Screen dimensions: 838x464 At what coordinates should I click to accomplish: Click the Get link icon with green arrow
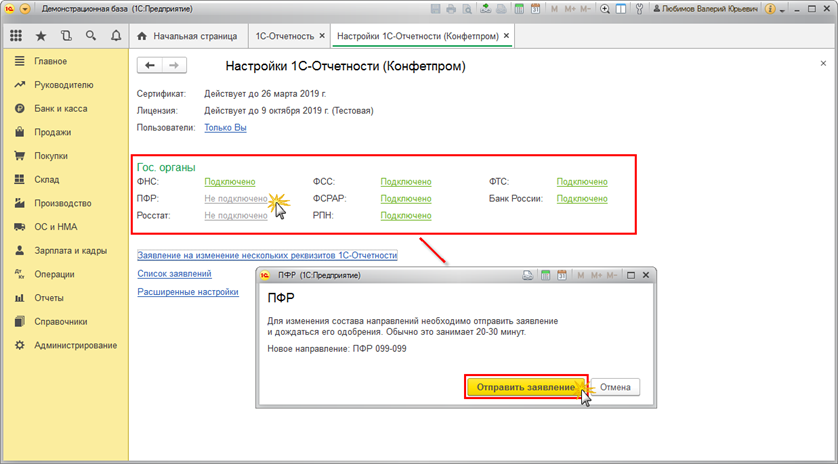coord(486,9)
